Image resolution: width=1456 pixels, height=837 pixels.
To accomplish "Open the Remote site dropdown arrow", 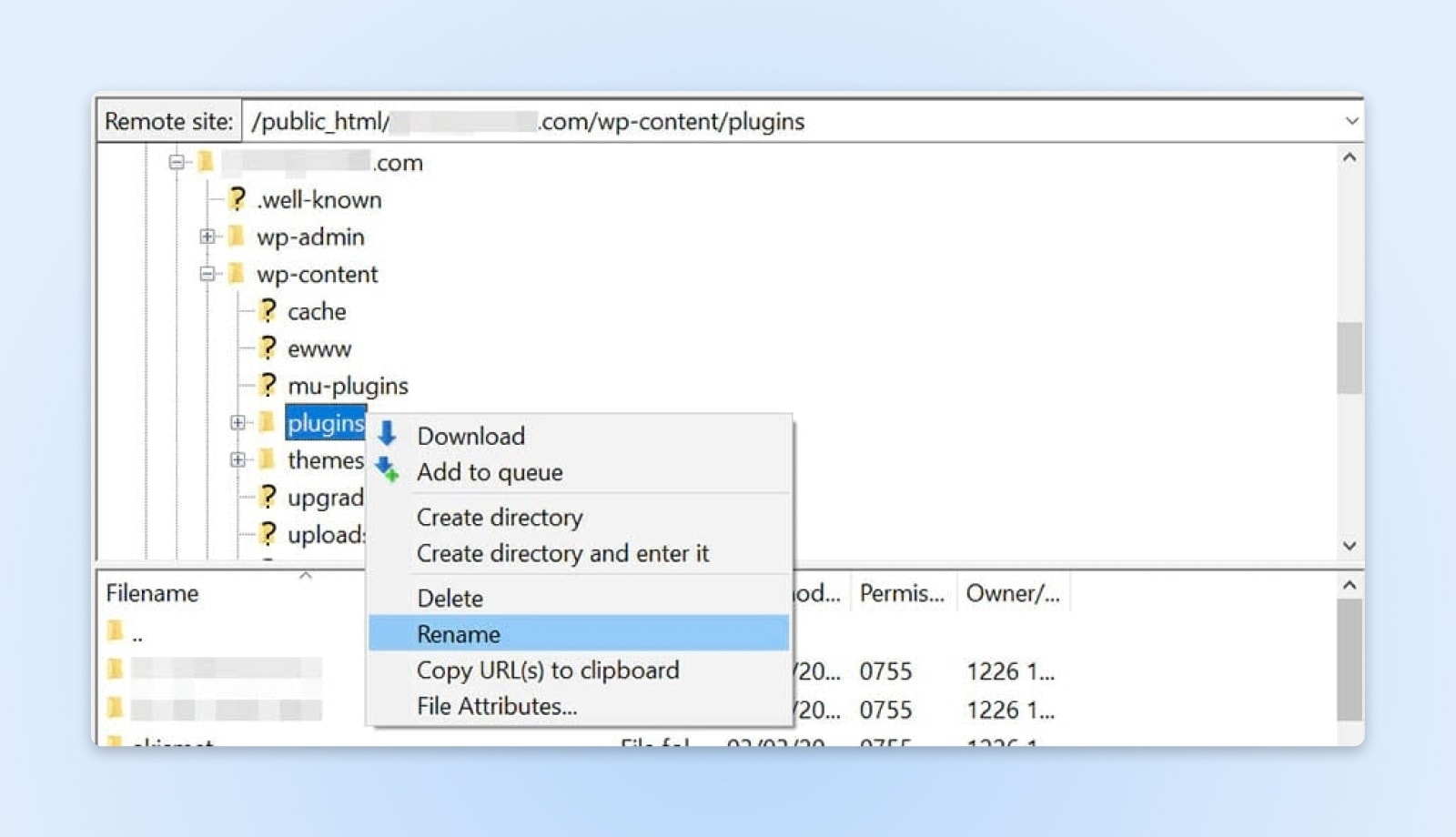I will pos(1350,121).
